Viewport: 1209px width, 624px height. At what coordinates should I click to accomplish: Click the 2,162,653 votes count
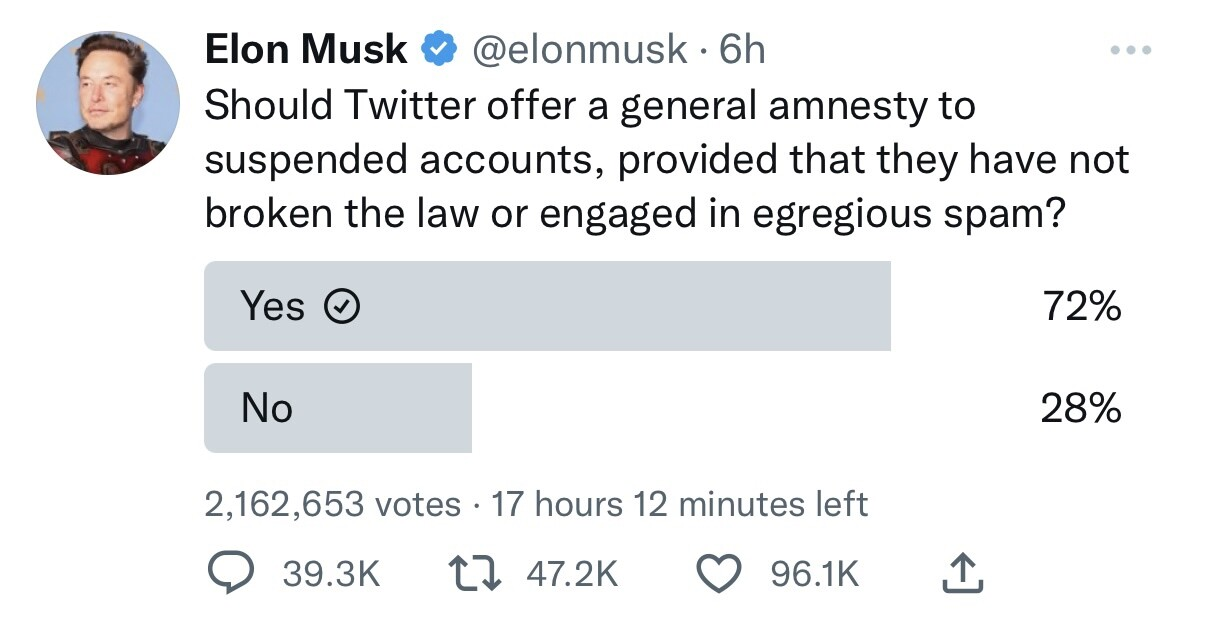click(333, 505)
